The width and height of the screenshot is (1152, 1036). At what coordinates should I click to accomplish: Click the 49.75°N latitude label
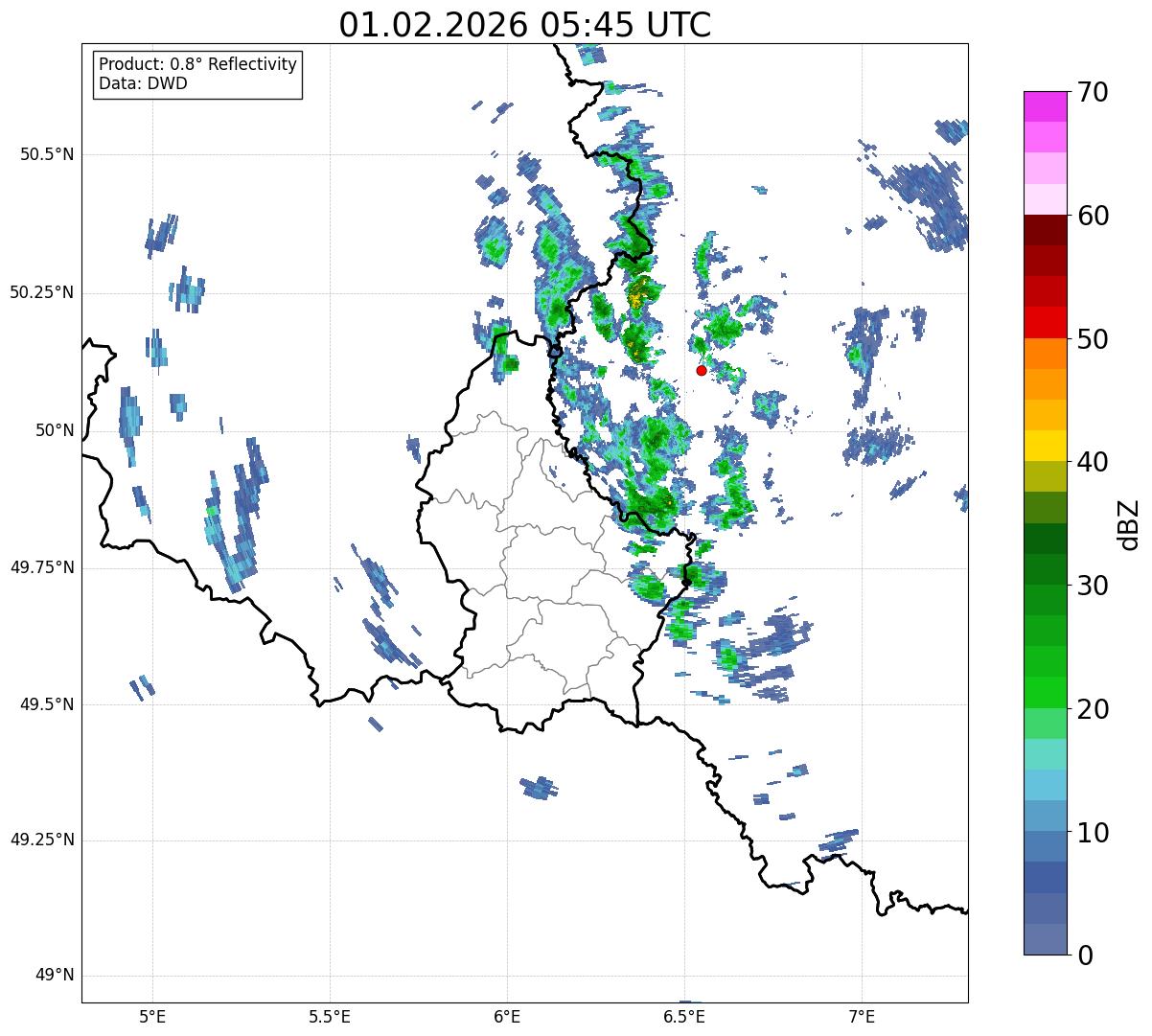click(x=41, y=567)
